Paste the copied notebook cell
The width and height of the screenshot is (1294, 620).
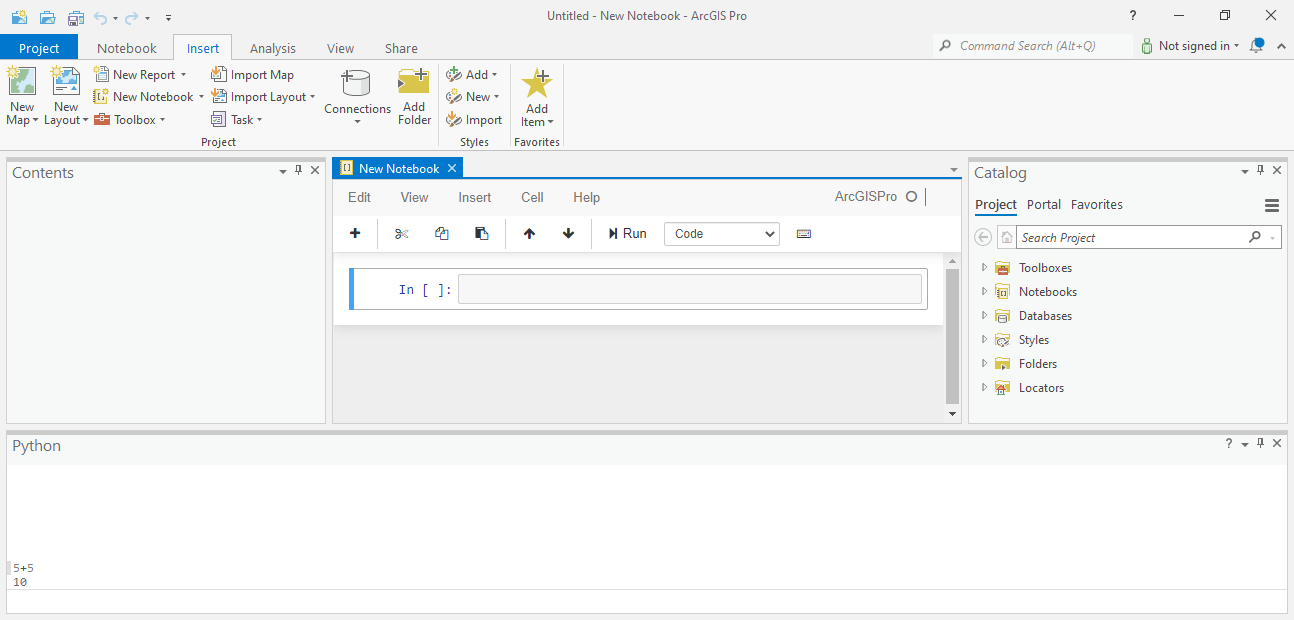[481, 233]
